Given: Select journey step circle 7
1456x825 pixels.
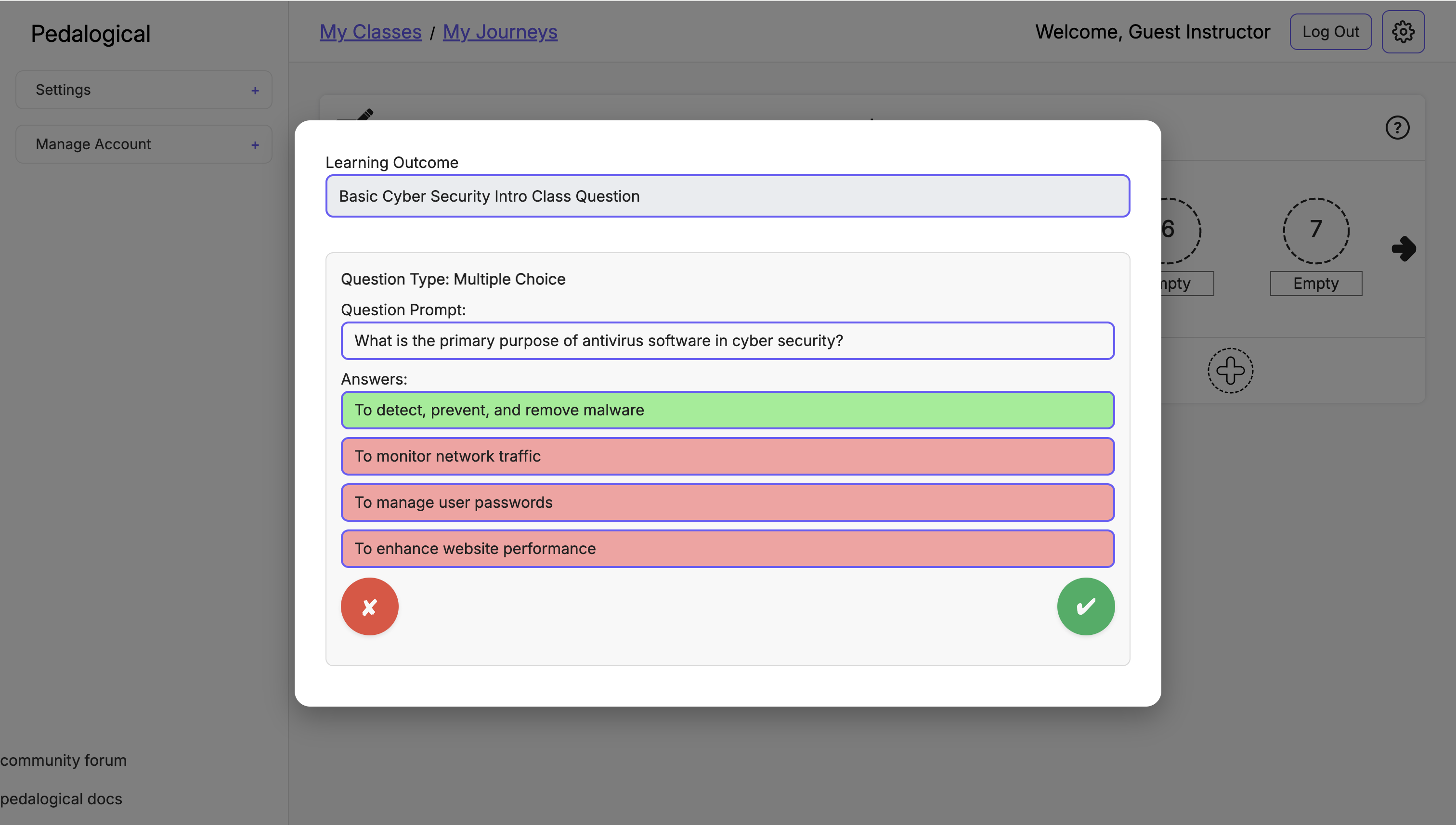Looking at the screenshot, I should coord(1315,231).
